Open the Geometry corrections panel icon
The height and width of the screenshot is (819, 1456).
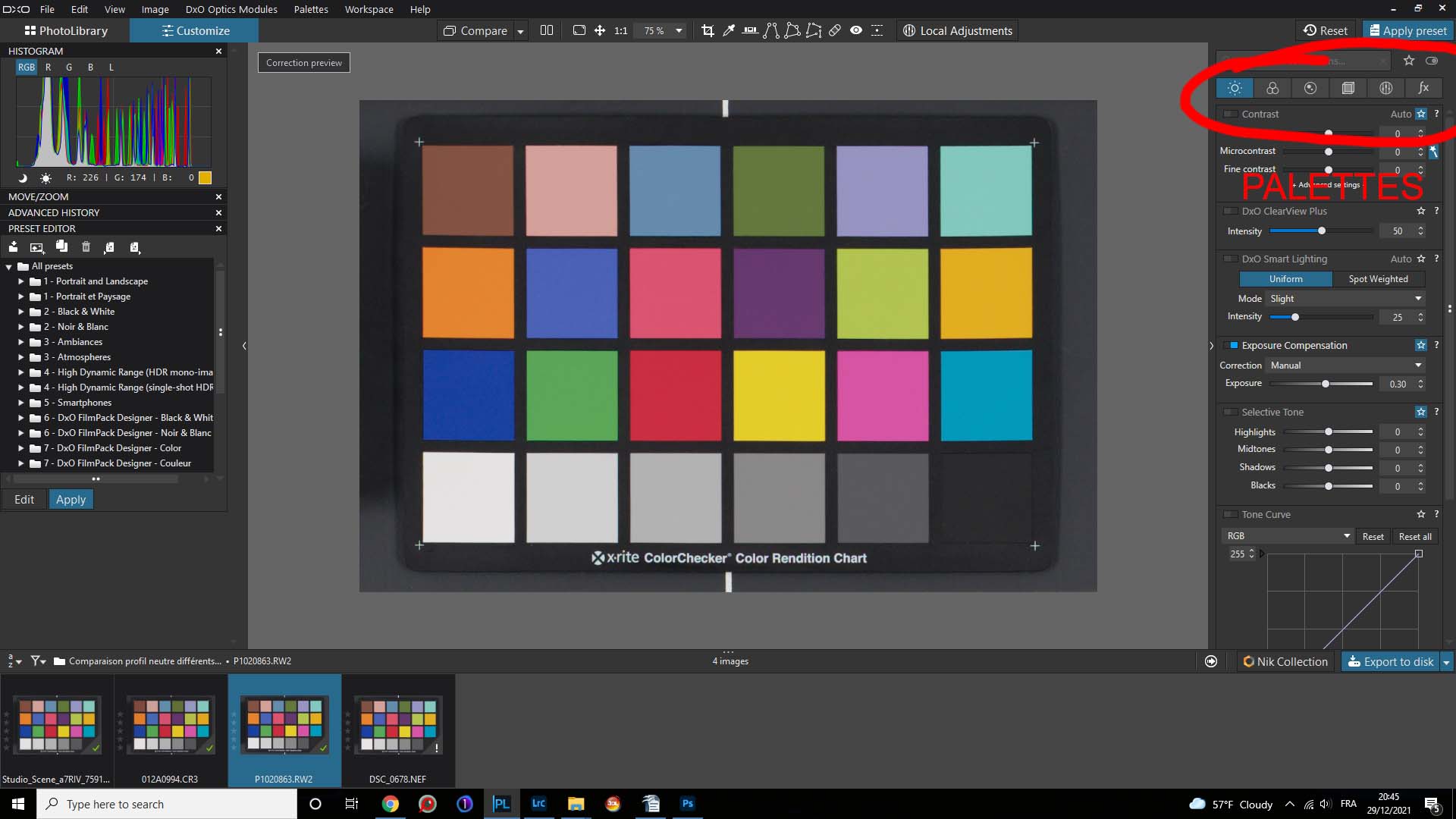[x=1348, y=88]
